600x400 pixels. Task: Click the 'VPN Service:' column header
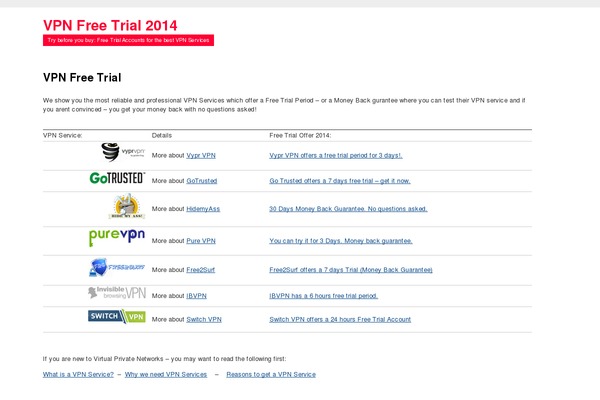point(62,136)
